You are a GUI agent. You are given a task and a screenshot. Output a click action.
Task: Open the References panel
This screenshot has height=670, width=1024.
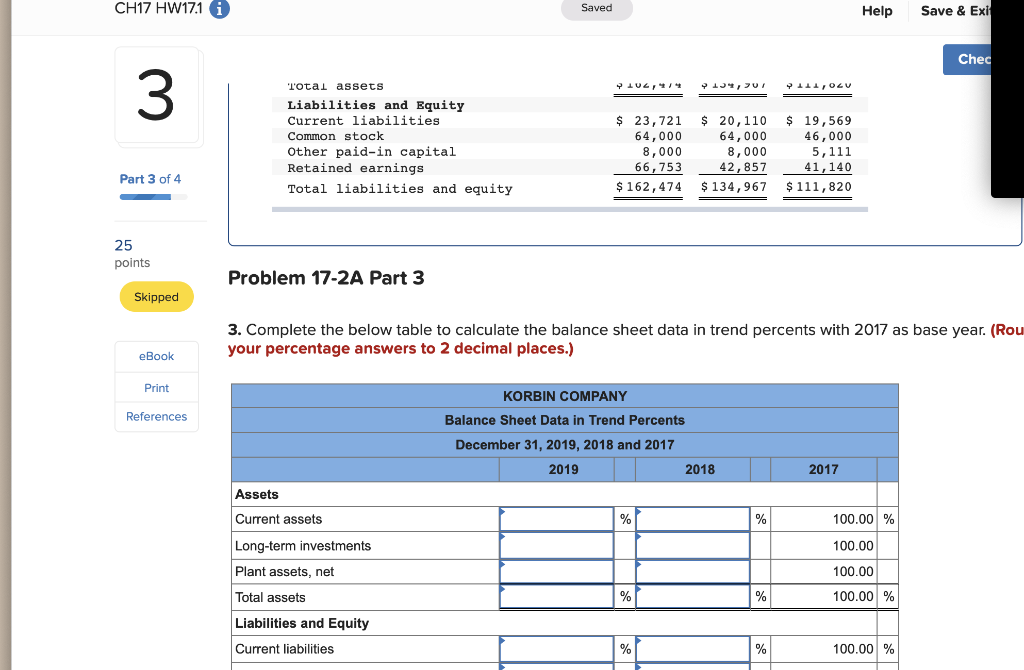156,416
